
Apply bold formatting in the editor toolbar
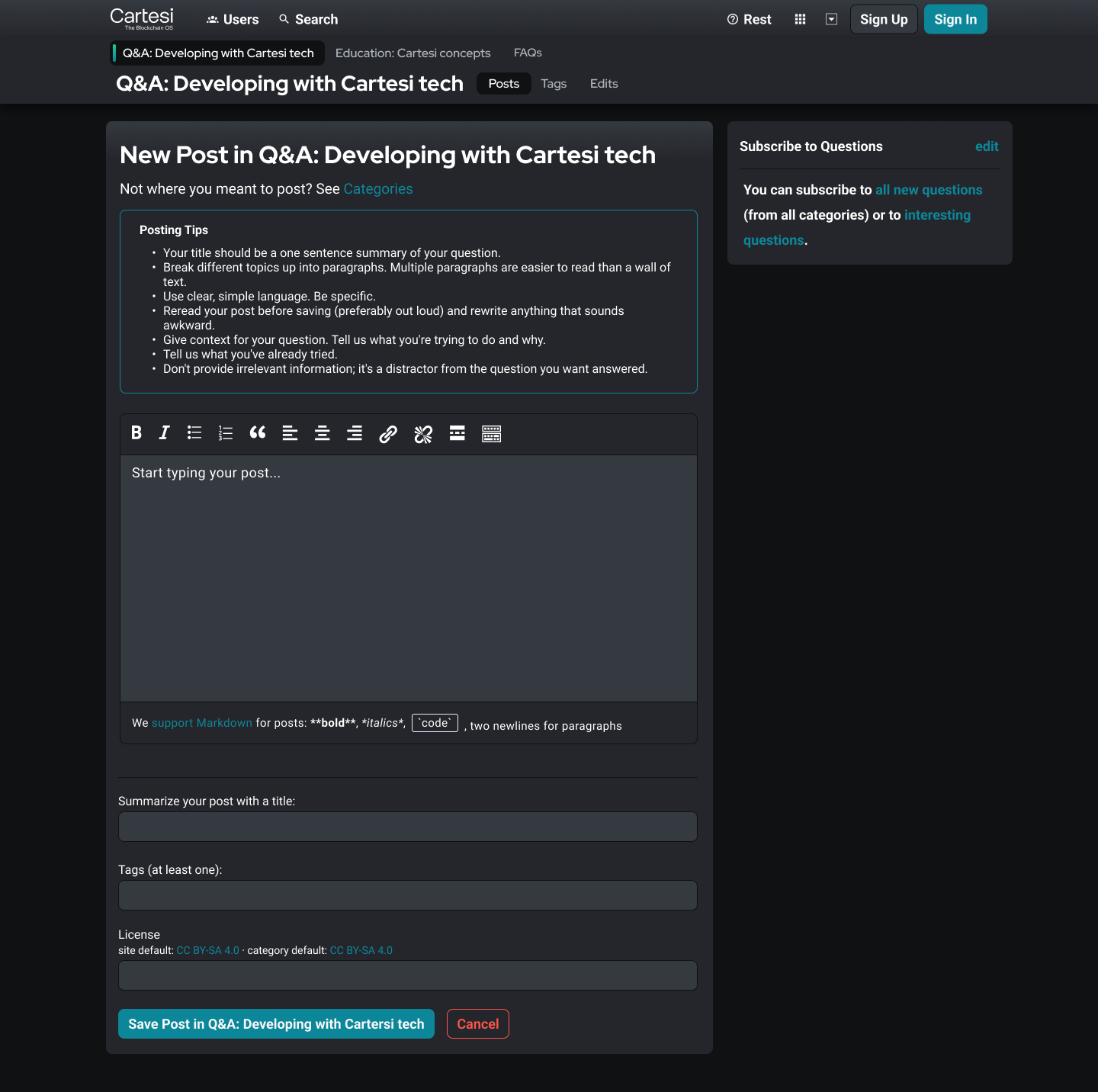click(136, 433)
